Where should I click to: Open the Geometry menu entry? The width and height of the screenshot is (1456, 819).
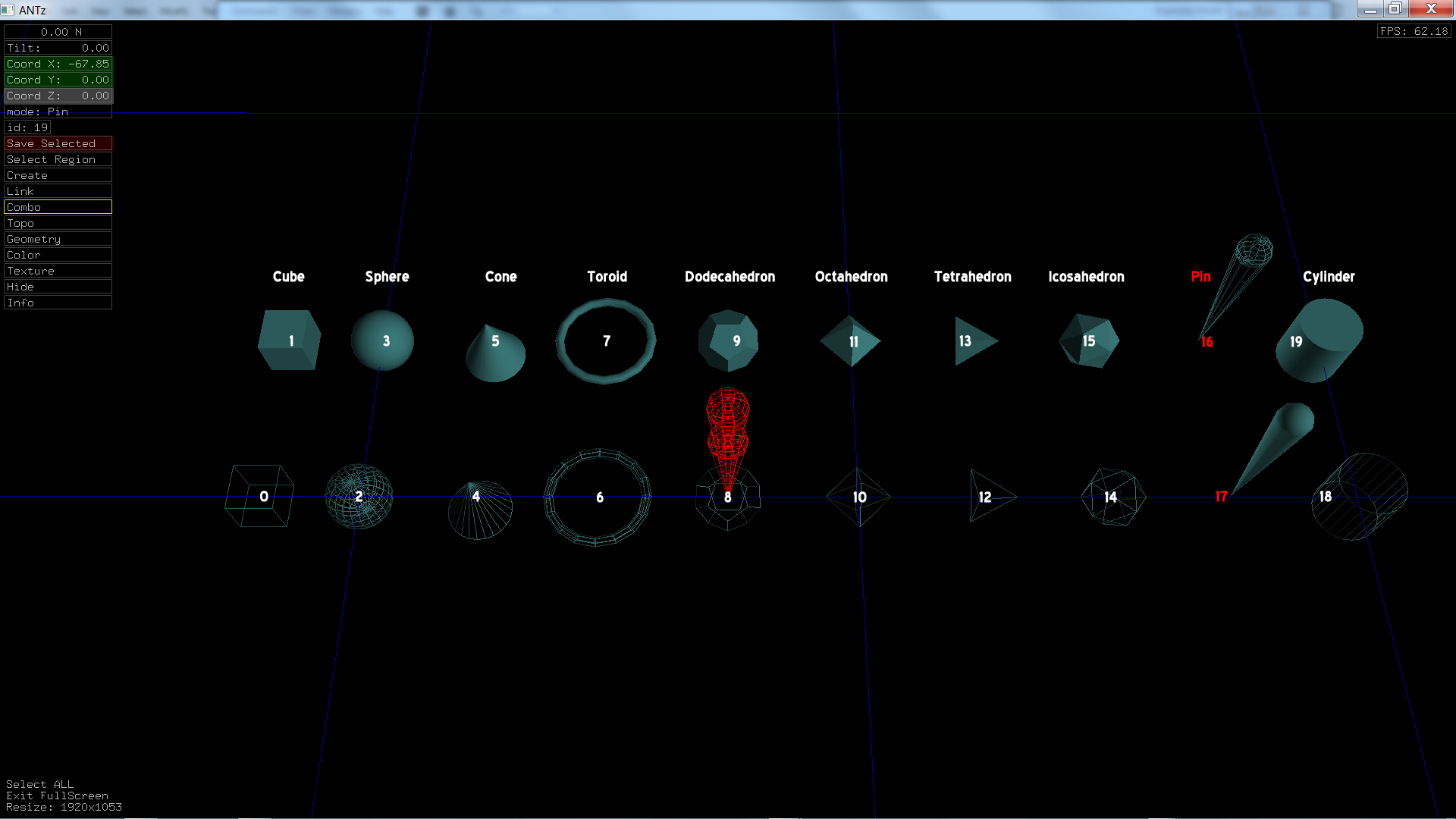58,239
